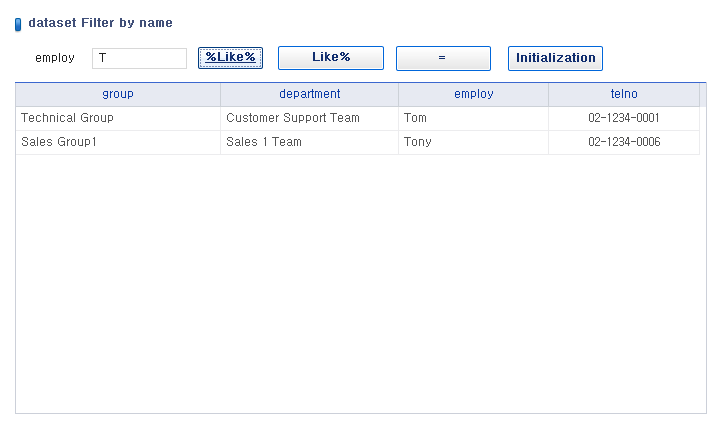Select the Tony employee cell

[x=474, y=142]
